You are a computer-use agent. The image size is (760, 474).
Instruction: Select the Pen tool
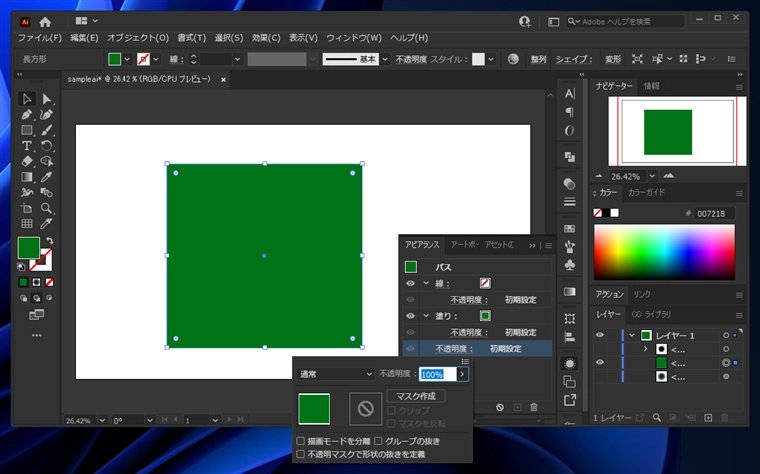27,114
